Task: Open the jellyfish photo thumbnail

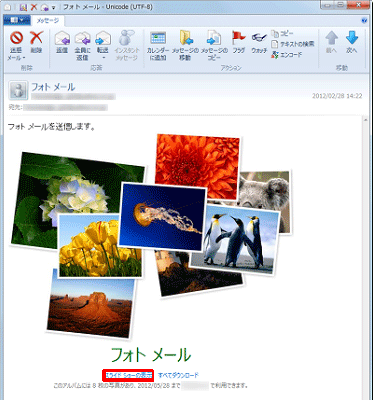Action: tap(163, 217)
